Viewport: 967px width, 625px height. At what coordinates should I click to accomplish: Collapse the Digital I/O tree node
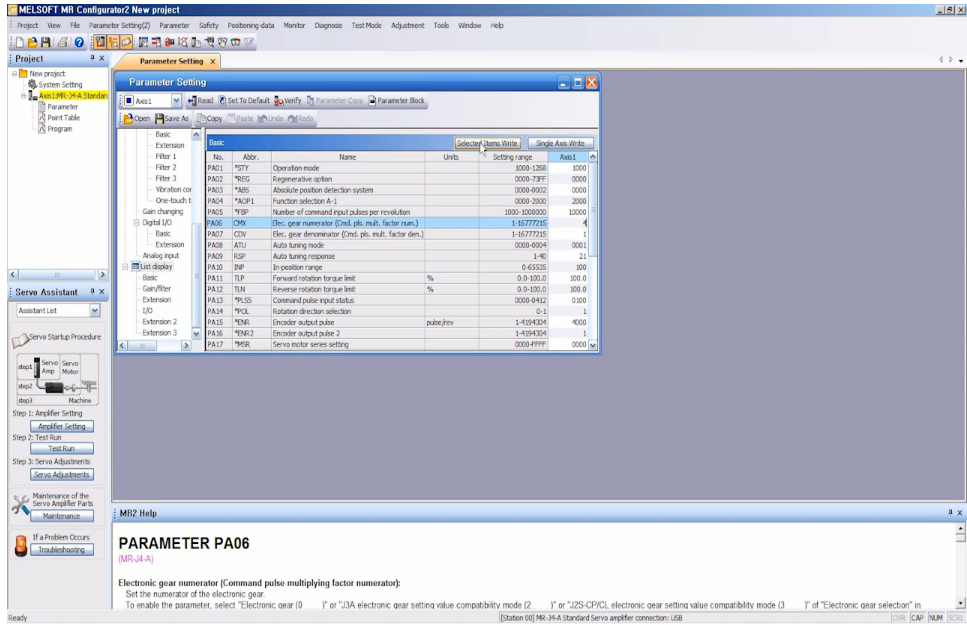(135, 222)
